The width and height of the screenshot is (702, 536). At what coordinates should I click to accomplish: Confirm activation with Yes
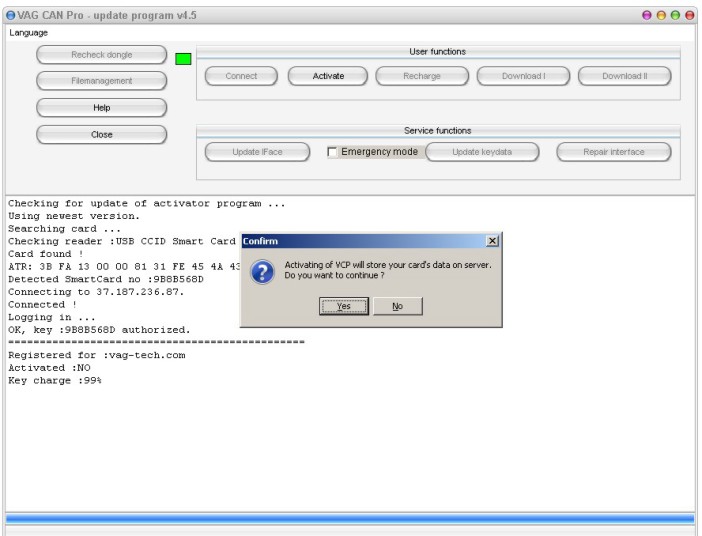[x=344, y=306]
